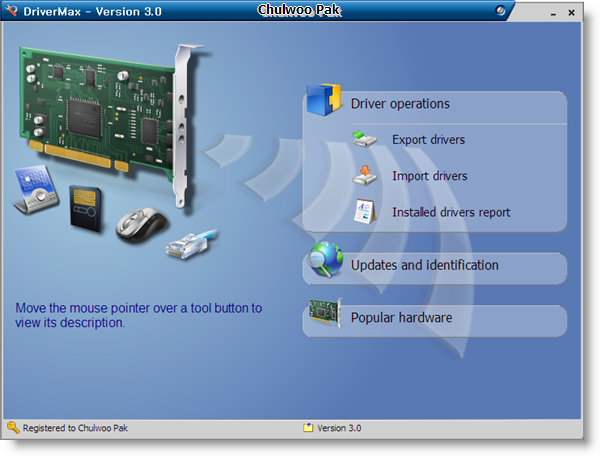
Task: Click 'Version 3.0' status bar text
Action: point(339,428)
